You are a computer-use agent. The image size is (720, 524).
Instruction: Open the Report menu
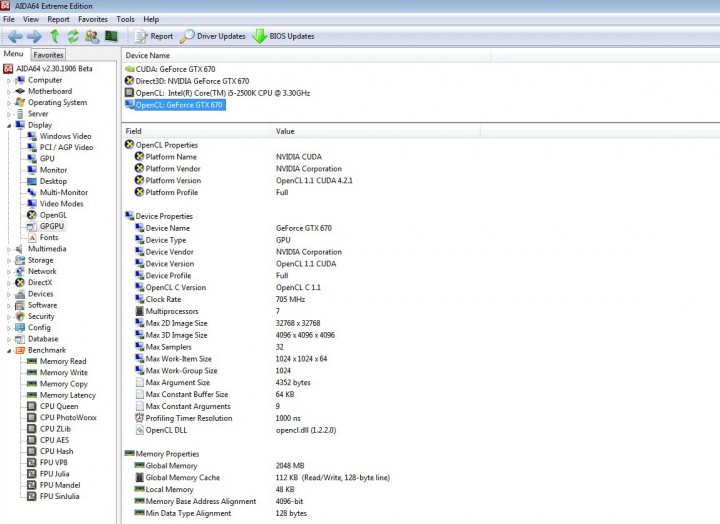58,19
